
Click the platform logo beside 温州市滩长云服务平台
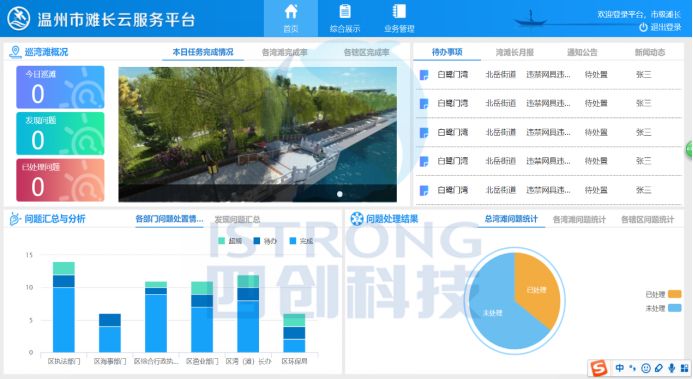tap(19, 19)
